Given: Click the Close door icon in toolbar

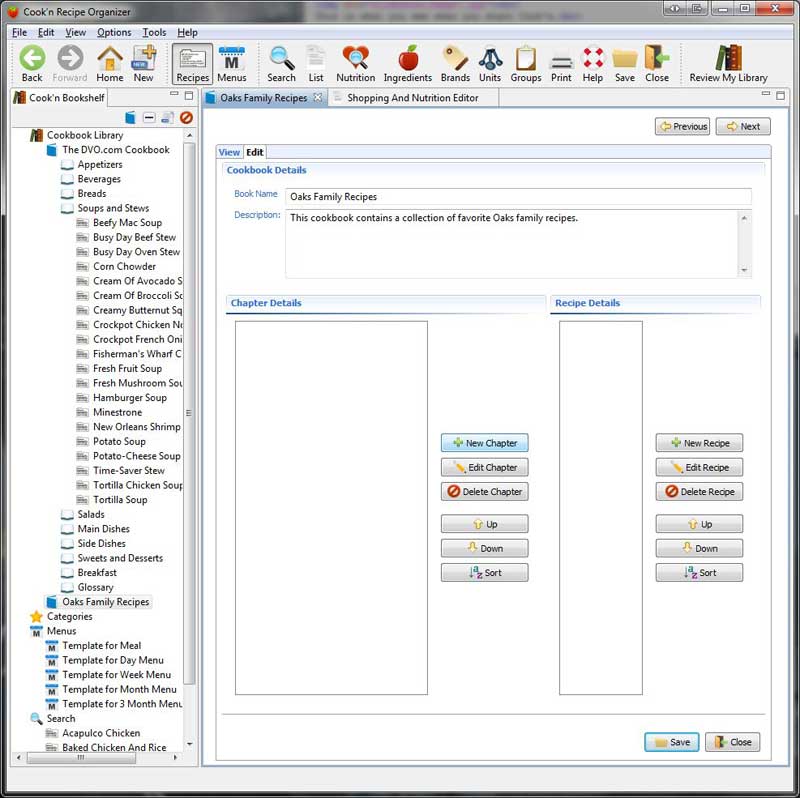Looking at the screenshot, I should (657, 64).
